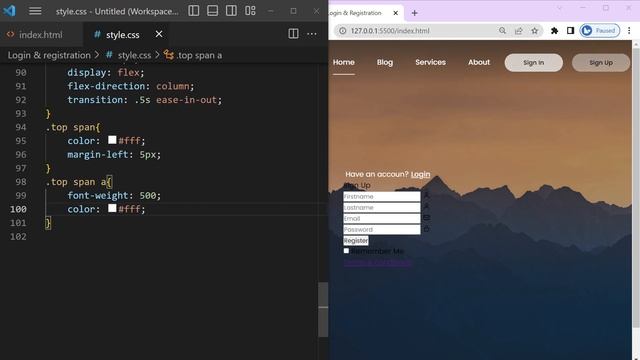Bookmark this page with the star icon

pos(535,31)
